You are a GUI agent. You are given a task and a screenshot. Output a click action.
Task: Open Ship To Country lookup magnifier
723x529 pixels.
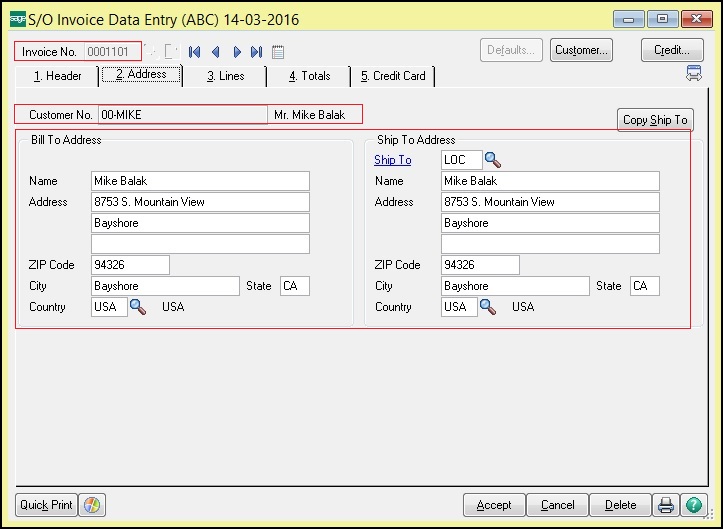click(x=488, y=307)
